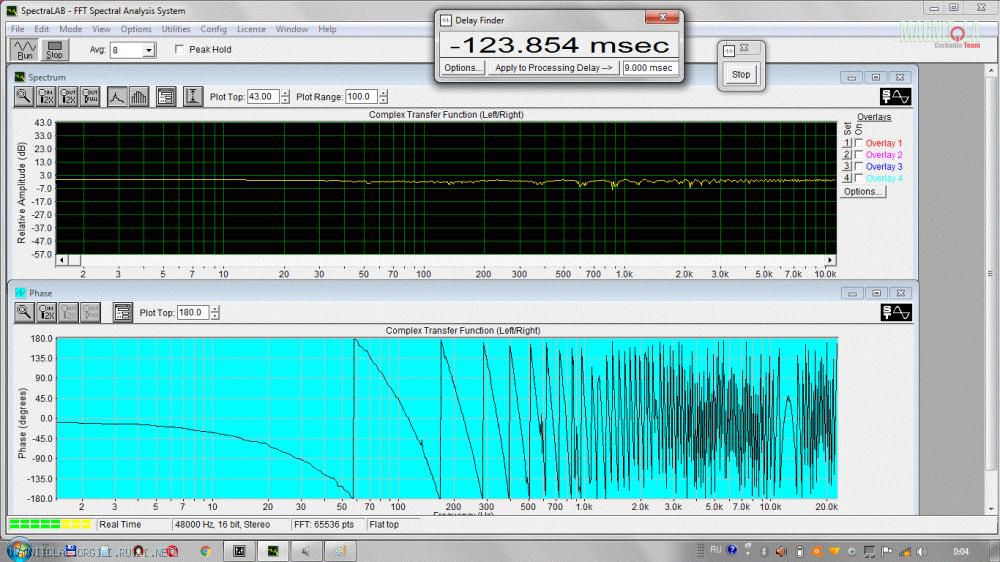Click Set button 2 for Overlay 2
This screenshot has width=1000, height=562.
(847, 154)
